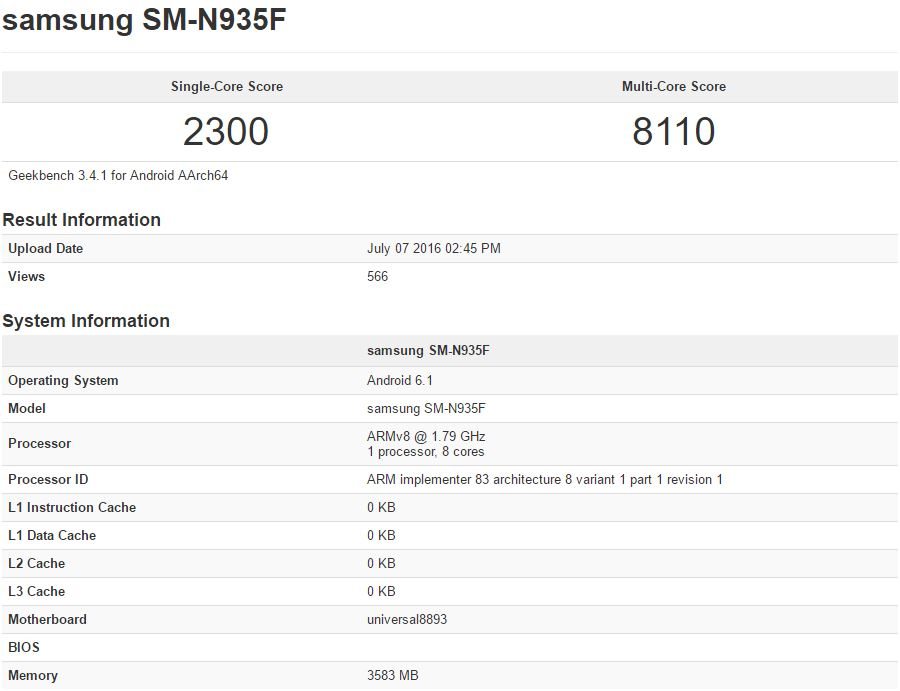Click the samsung SM-N935F table column header
This screenshot has height=691, width=900.
pyautogui.click(x=427, y=351)
